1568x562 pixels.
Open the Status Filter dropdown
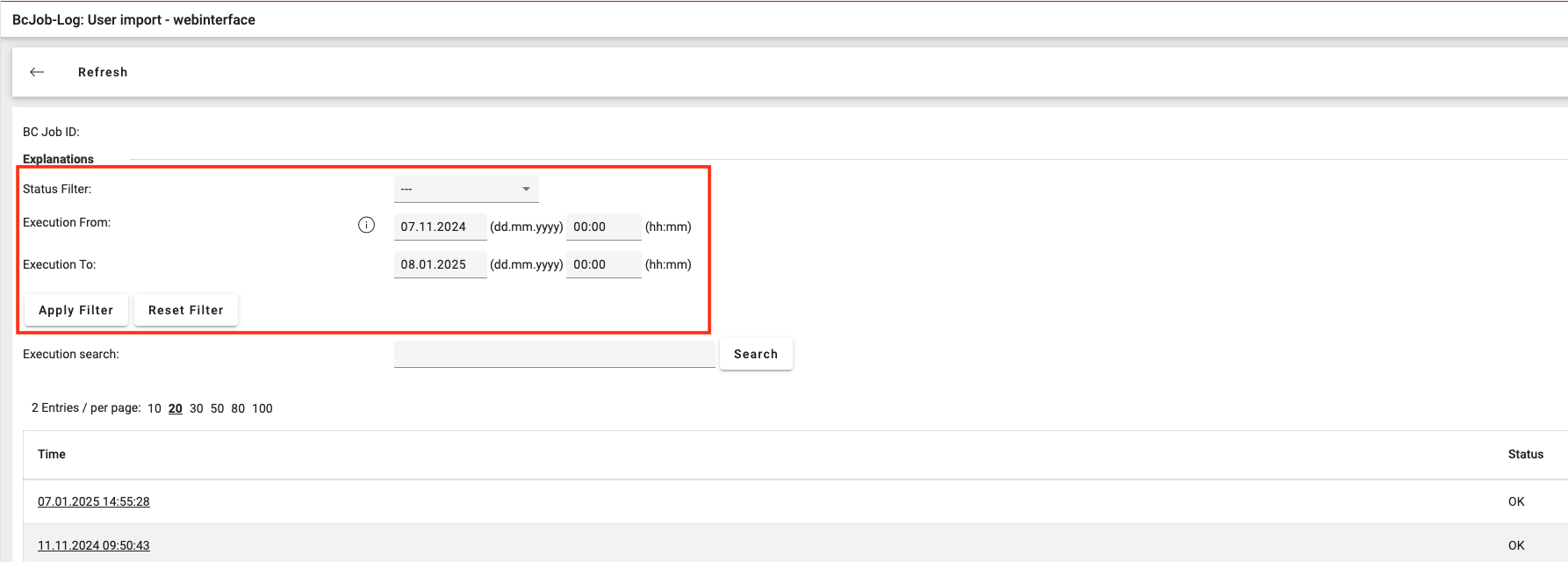click(465, 189)
